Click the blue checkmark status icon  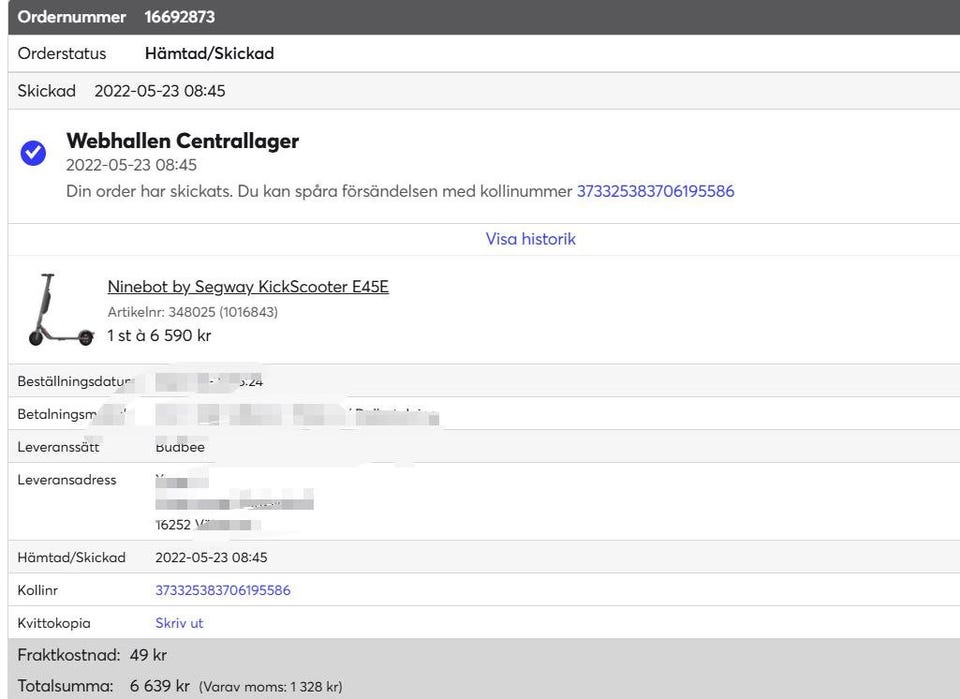[x=33, y=153]
